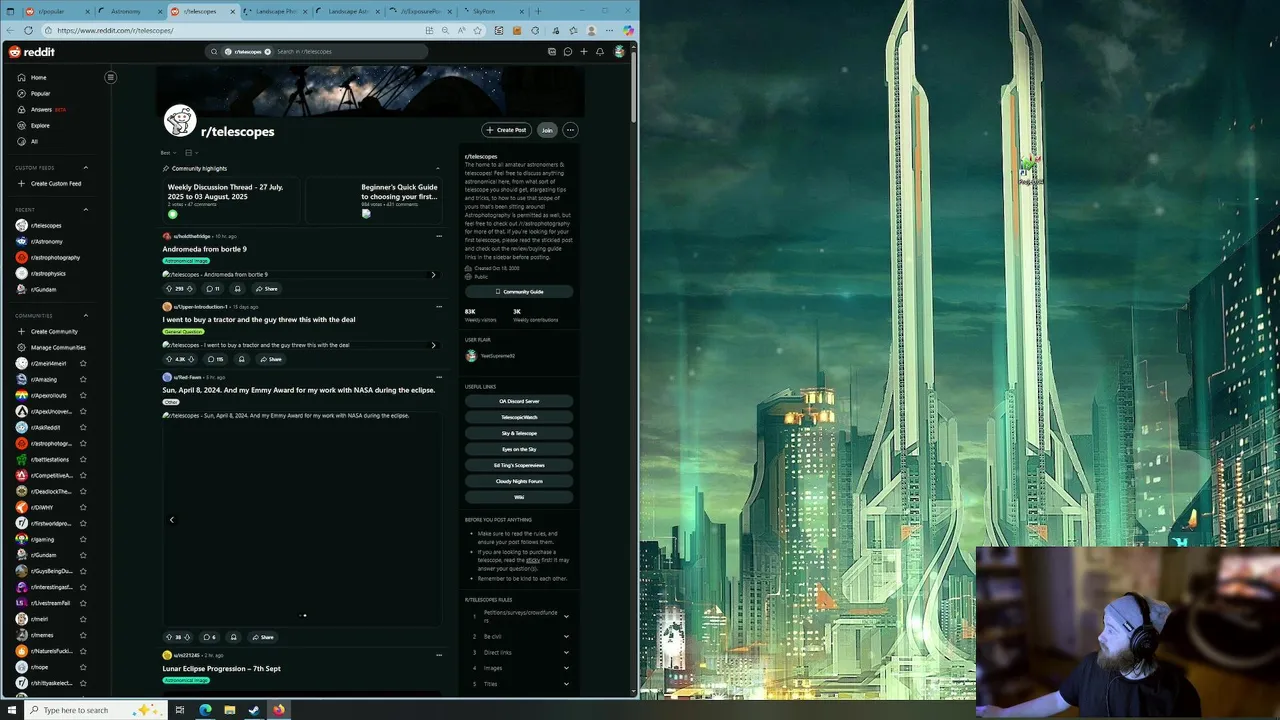Open comments on the Emmy Award post
Screen dimensions: 1280x720
tap(209, 637)
